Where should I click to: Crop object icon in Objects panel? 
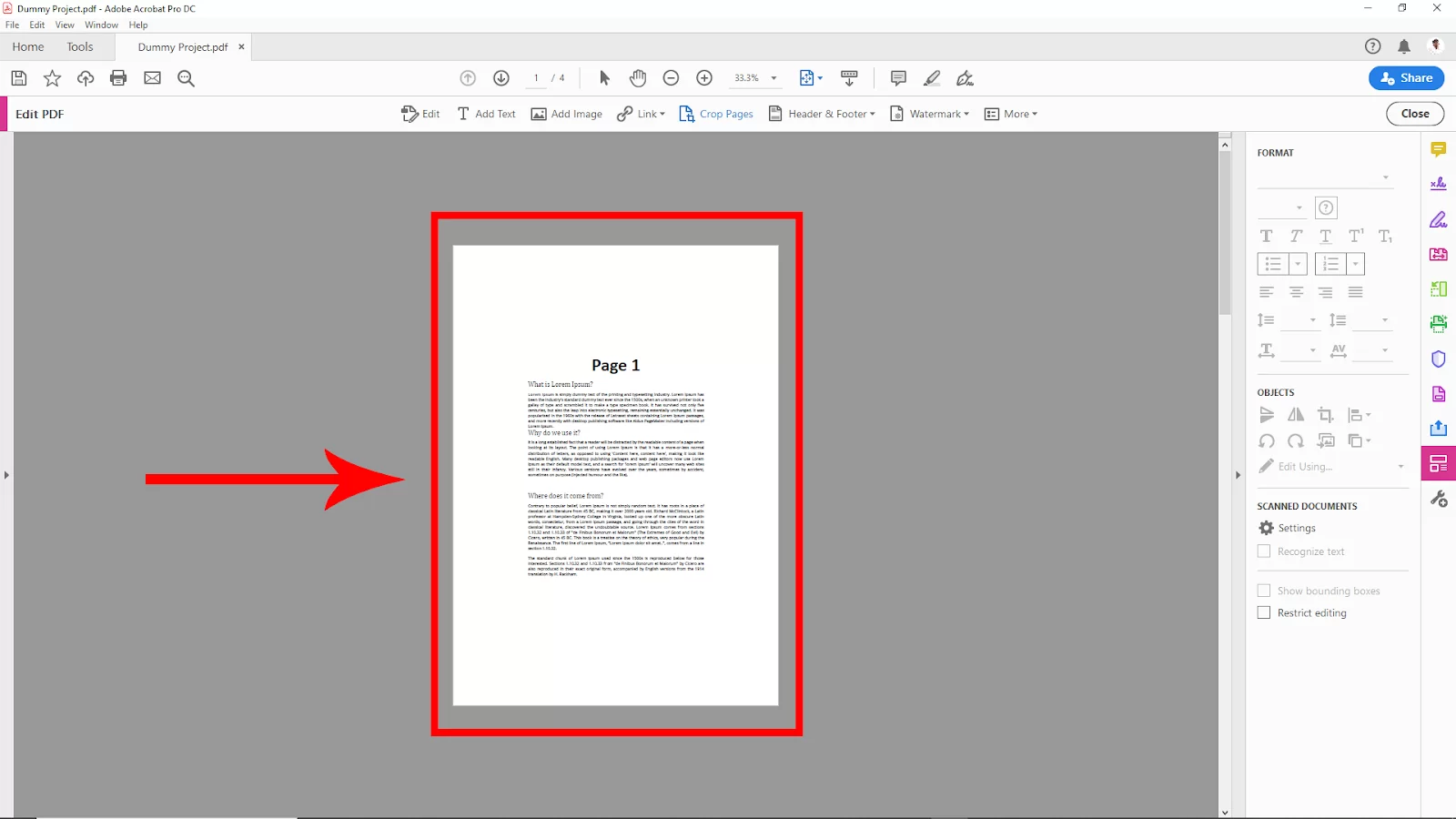point(1326,415)
